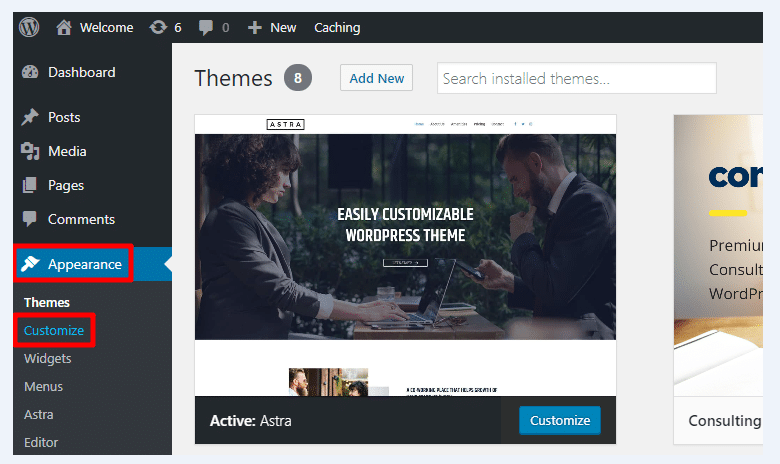
Task: Focus the Search installed themes field
Action: click(576, 78)
